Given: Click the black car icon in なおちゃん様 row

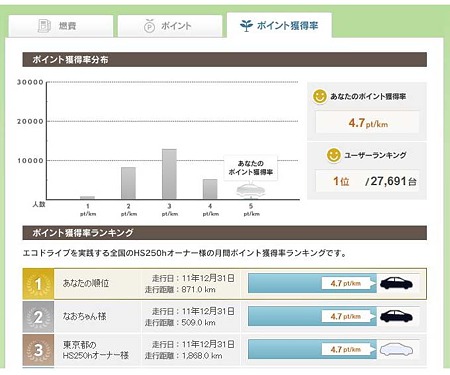Looking at the screenshot, I should pyautogui.click(x=396, y=316).
